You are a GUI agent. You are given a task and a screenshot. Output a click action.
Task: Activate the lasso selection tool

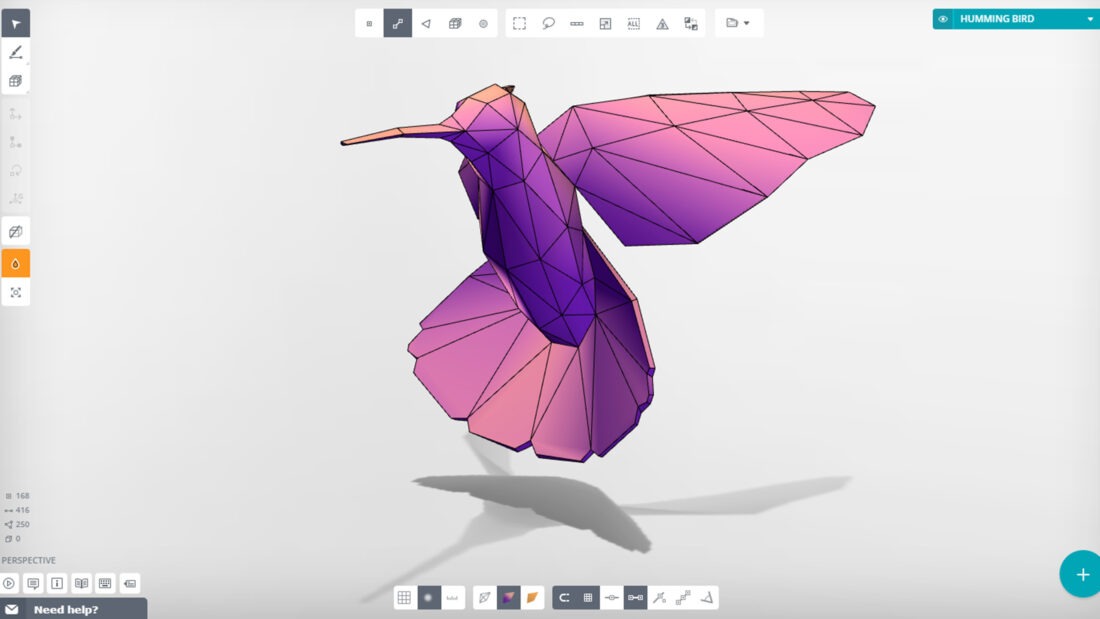pyautogui.click(x=547, y=22)
